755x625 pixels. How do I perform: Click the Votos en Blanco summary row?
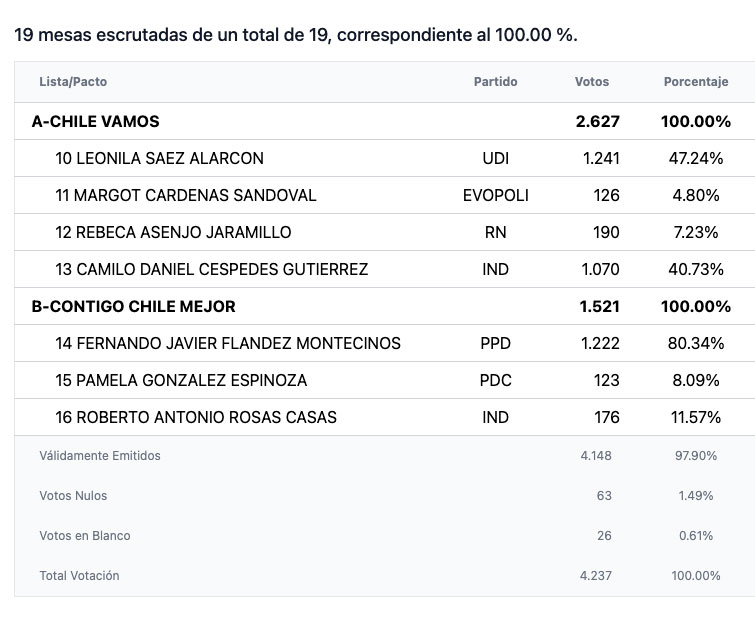pos(385,535)
